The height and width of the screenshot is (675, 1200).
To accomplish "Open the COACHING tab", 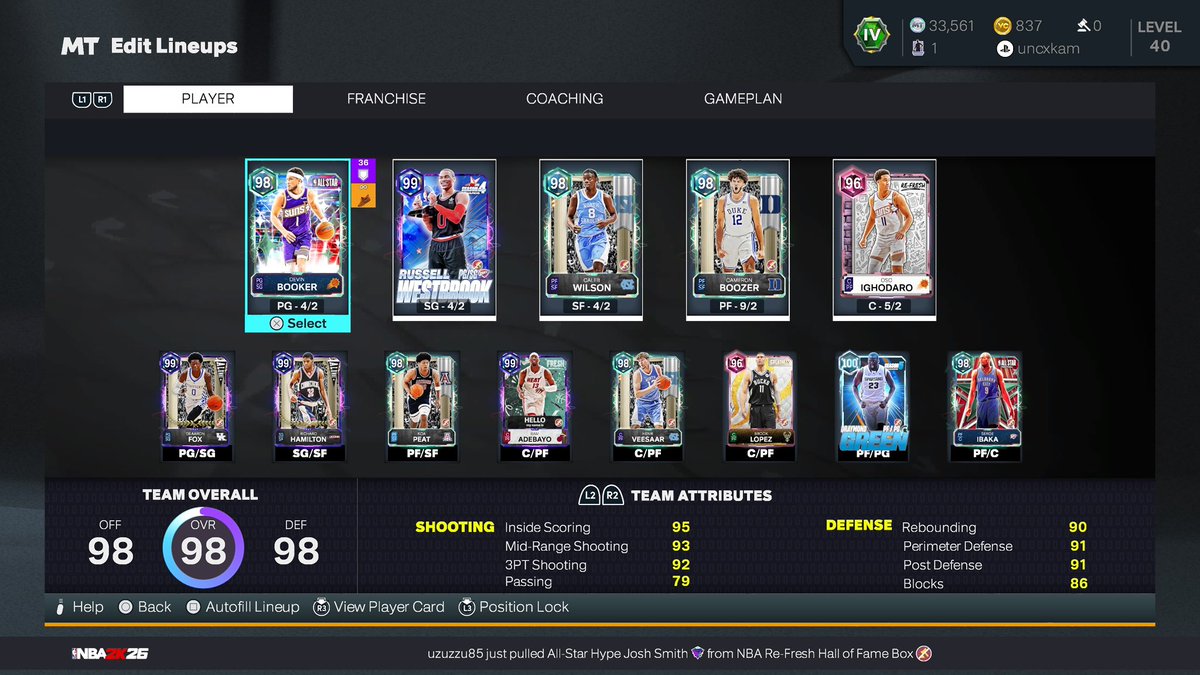I will 564,99.
